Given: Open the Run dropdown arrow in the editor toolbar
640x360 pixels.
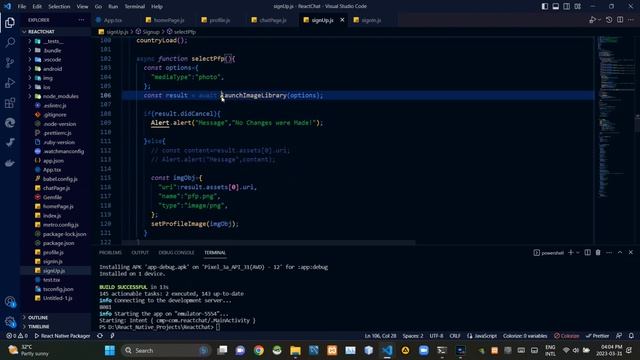Looking at the screenshot, I should pyautogui.click(x=599, y=20).
